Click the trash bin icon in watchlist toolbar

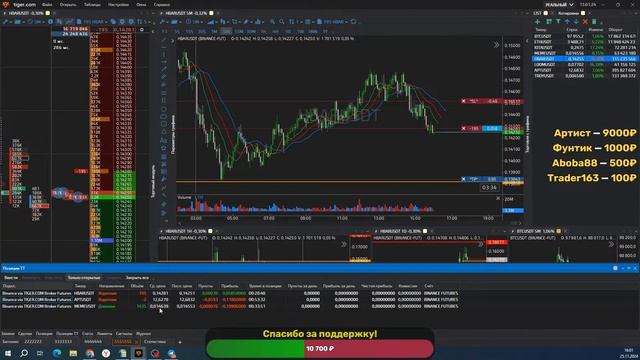[x=594, y=22]
